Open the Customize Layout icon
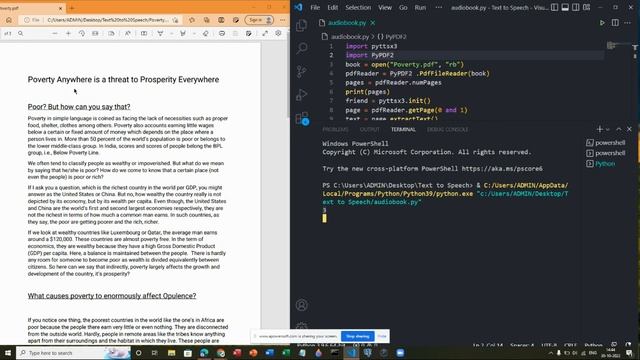The image size is (640, 360). [x=587, y=7]
